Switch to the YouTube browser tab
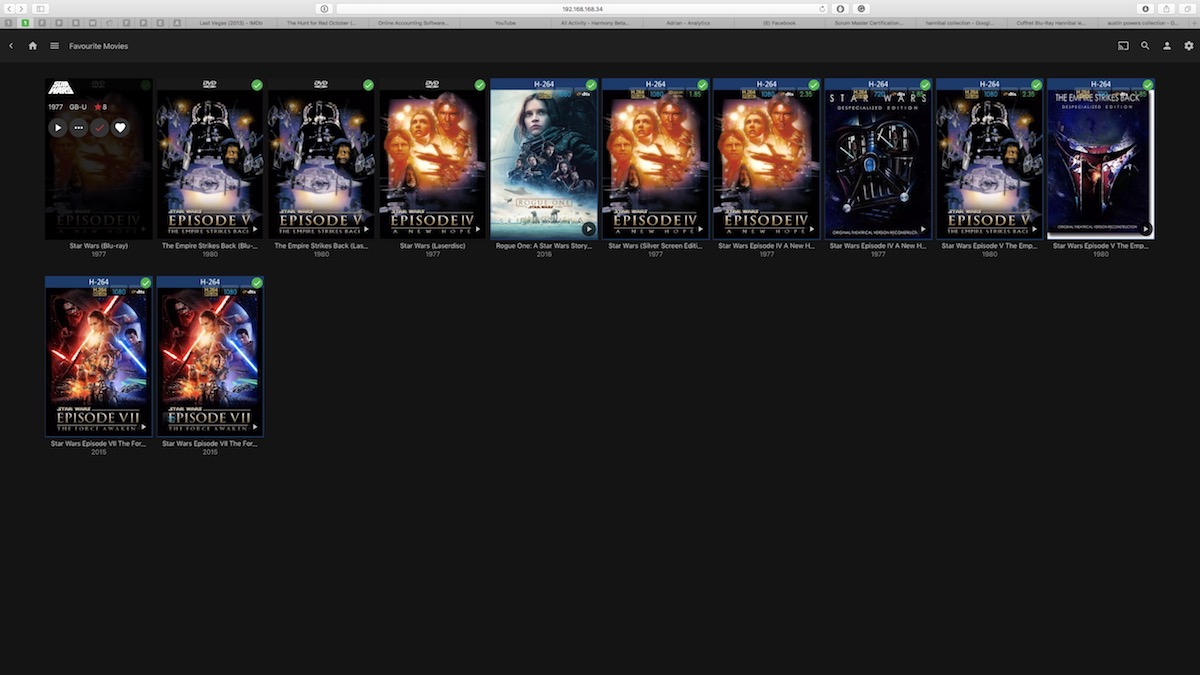 pyautogui.click(x=505, y=22)
